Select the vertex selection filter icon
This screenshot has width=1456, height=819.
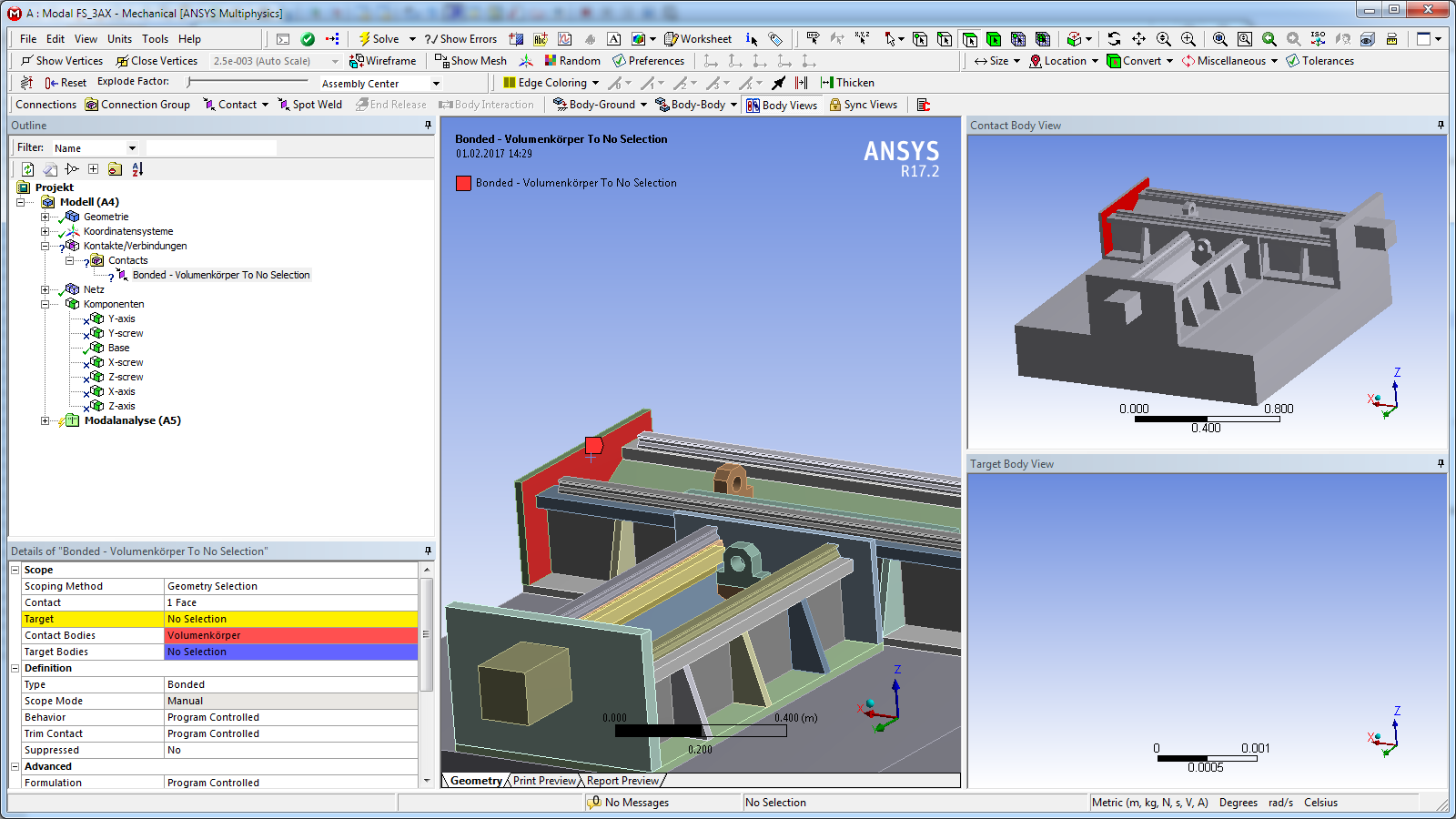coord(920,39)
